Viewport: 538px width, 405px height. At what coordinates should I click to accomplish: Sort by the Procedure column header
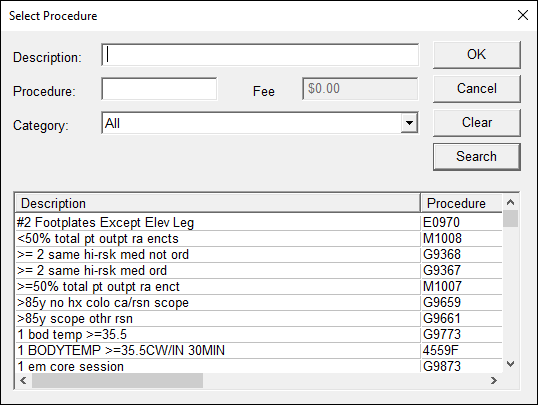click(461, 203)
